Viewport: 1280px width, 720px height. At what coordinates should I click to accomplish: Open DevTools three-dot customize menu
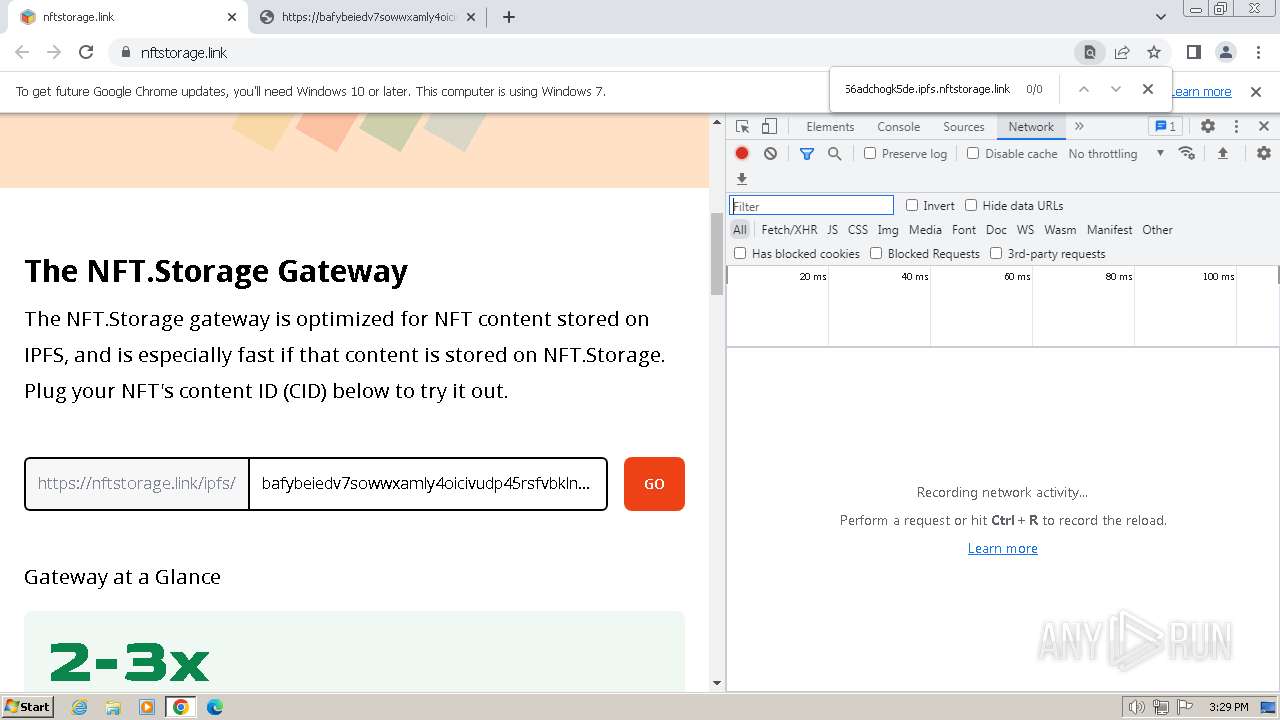point(1236,126)
